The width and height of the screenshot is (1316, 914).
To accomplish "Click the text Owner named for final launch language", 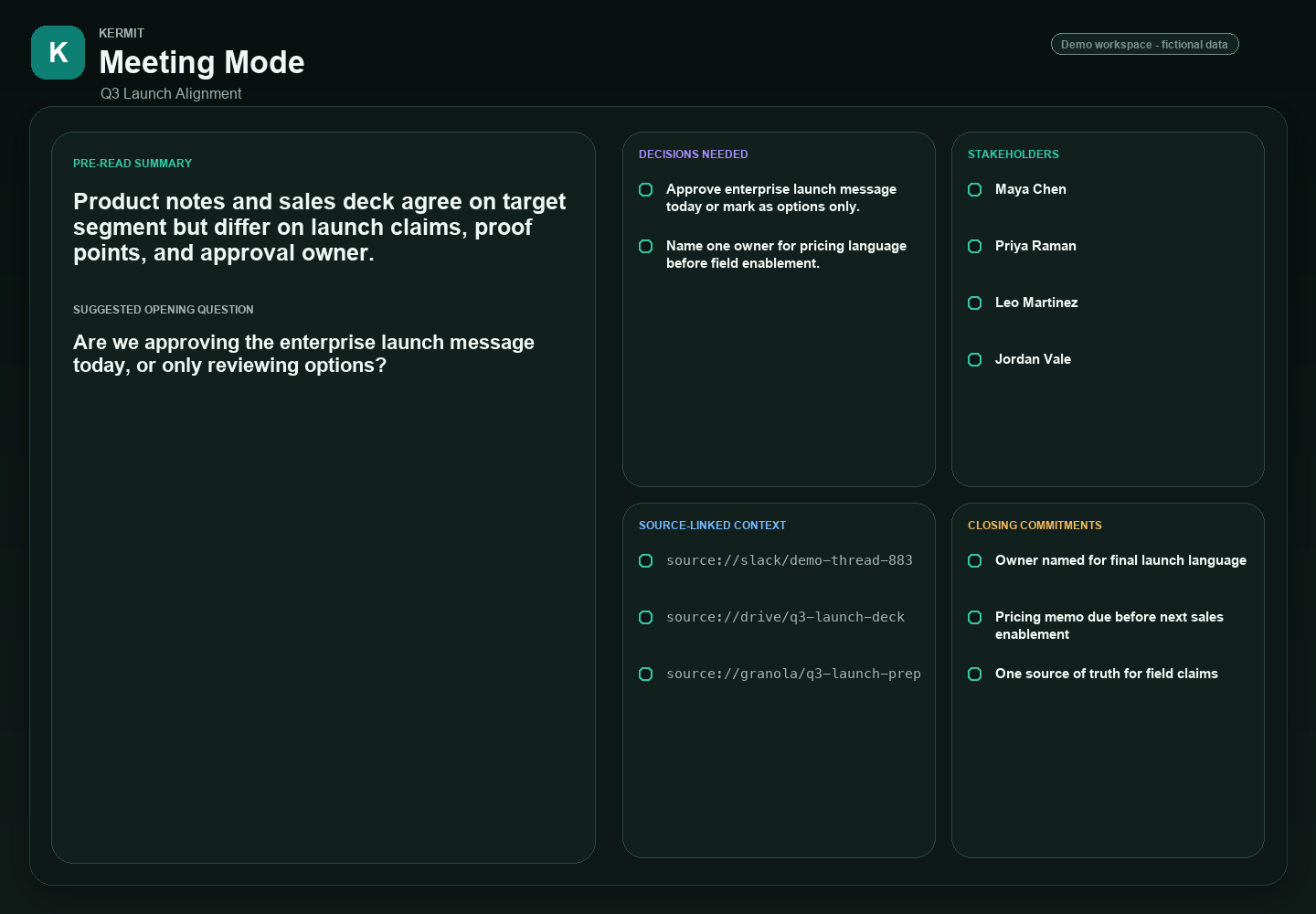I will [1120, 560].
